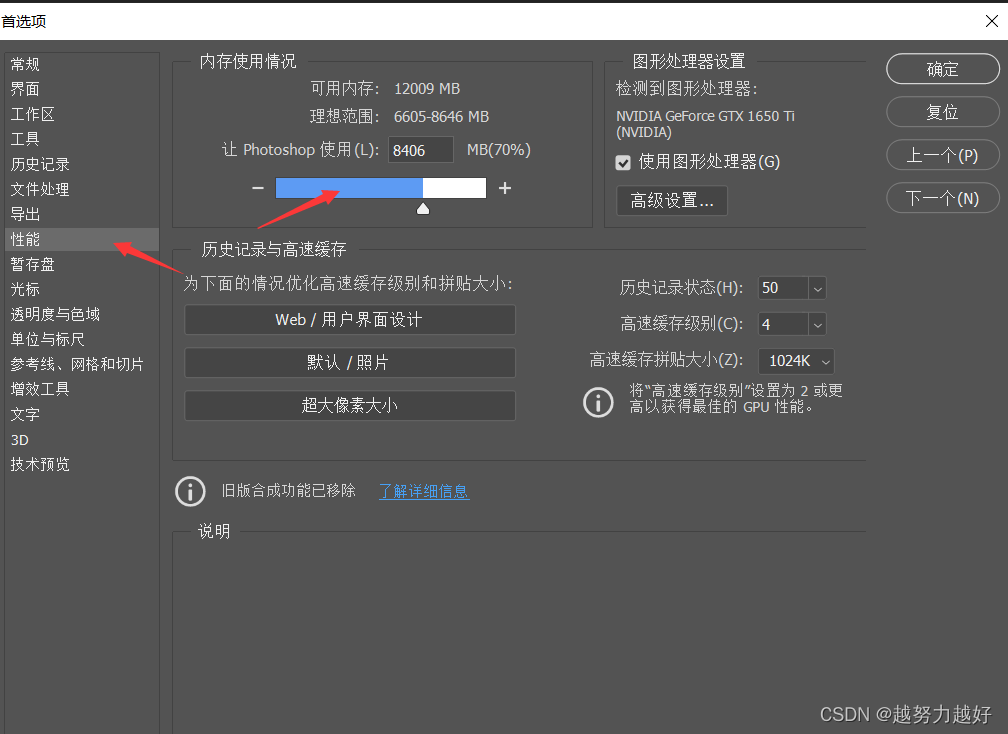
Task: Click 默认 / 照片 optimization button
Action: point(350,363)
